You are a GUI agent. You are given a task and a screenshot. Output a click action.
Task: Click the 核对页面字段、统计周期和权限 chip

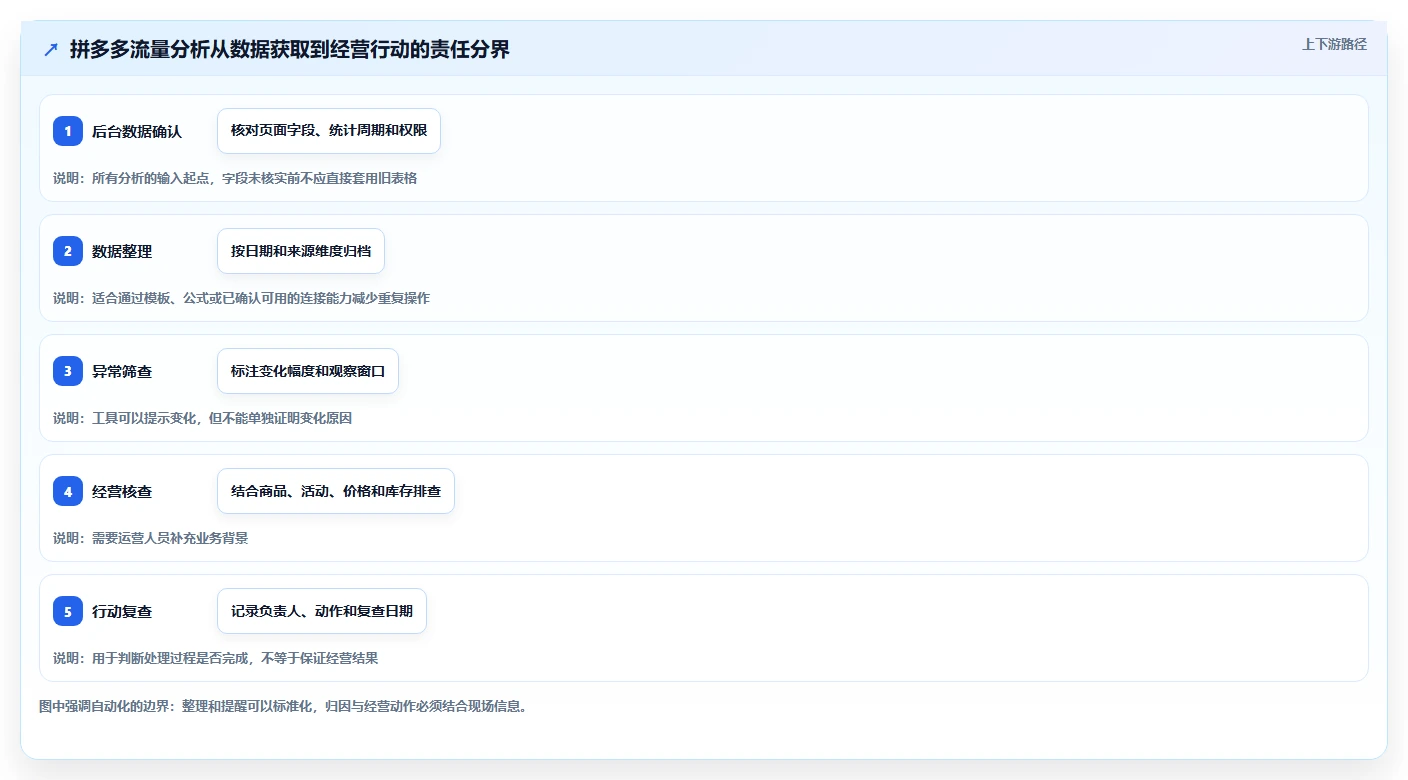pos(329,131)
